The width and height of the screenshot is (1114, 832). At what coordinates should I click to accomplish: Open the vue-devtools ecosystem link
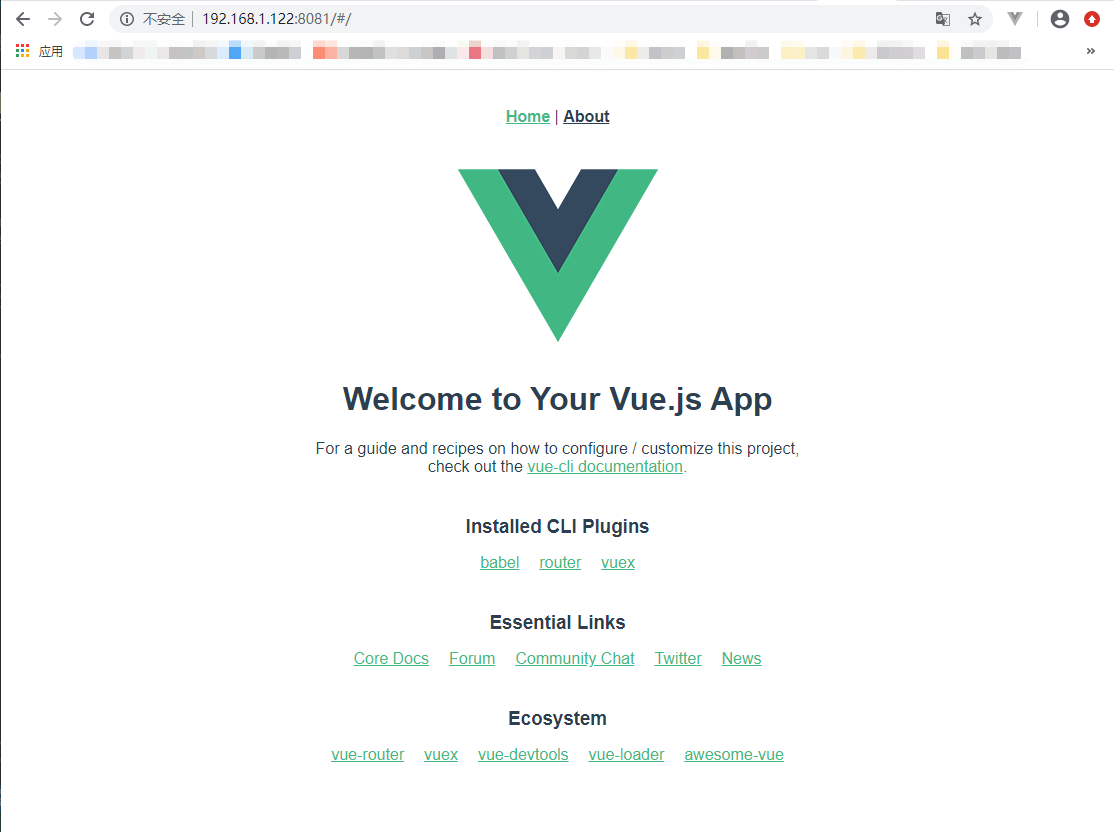523,755
